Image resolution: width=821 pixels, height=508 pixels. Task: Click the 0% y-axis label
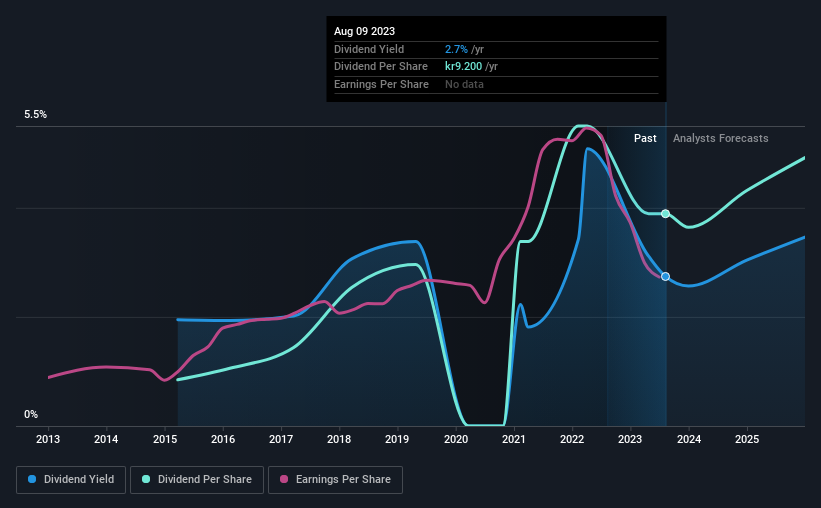pyautogui.click(x=31, y=414)
